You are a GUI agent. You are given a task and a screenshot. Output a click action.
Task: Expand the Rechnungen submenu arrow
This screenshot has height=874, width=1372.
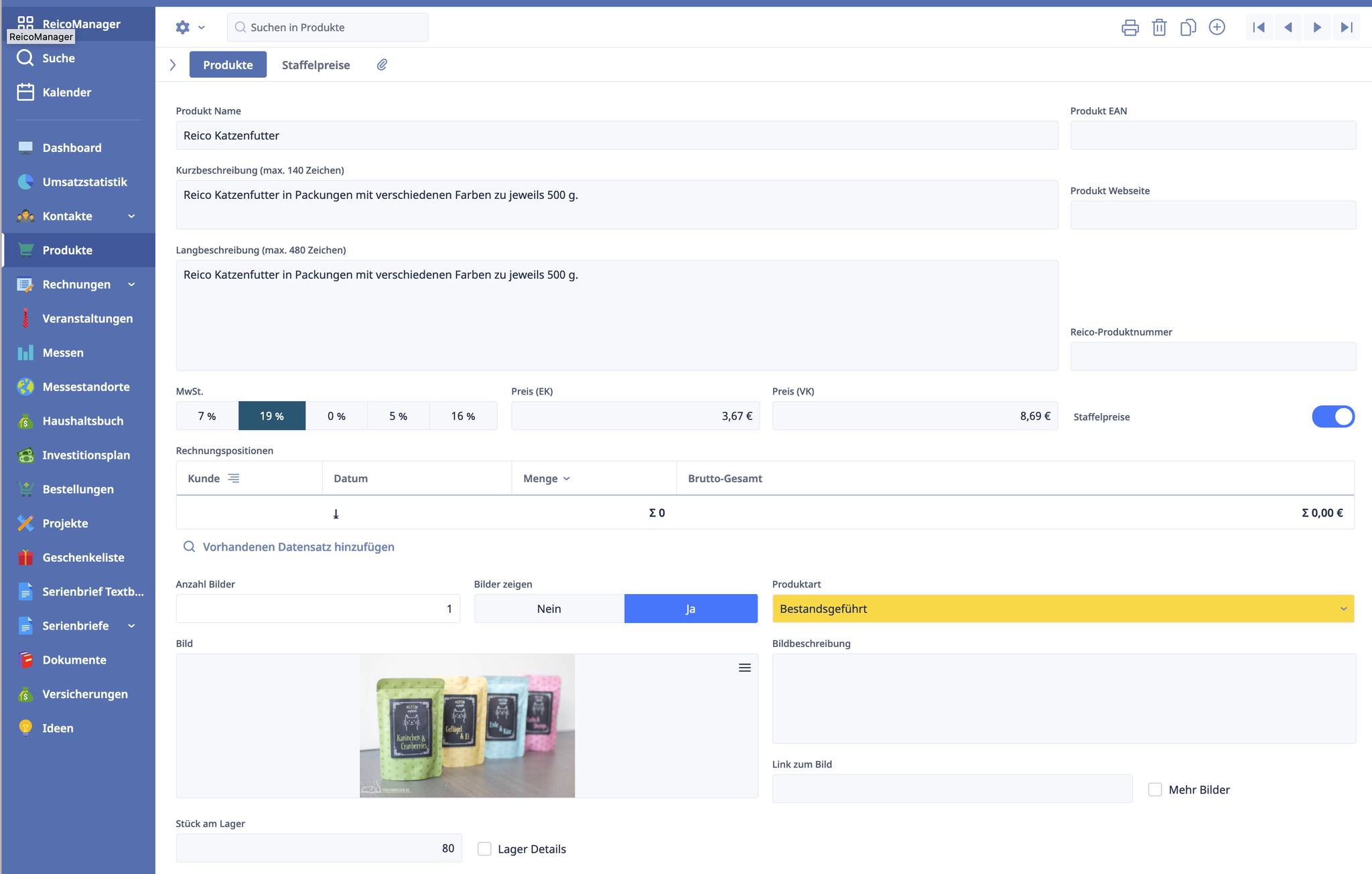click(x=131, y=284)
